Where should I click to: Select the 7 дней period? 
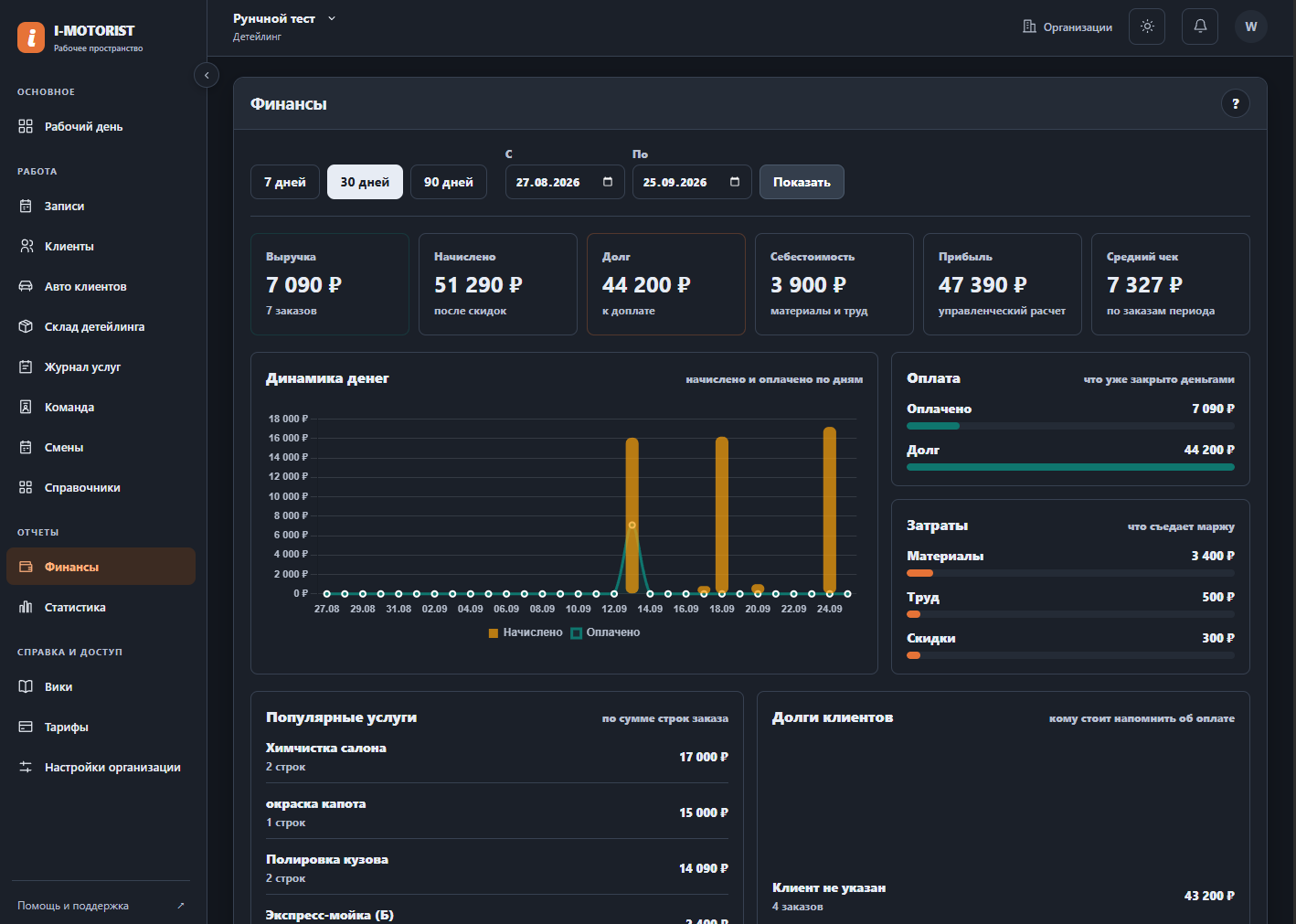tap(285, 182)
